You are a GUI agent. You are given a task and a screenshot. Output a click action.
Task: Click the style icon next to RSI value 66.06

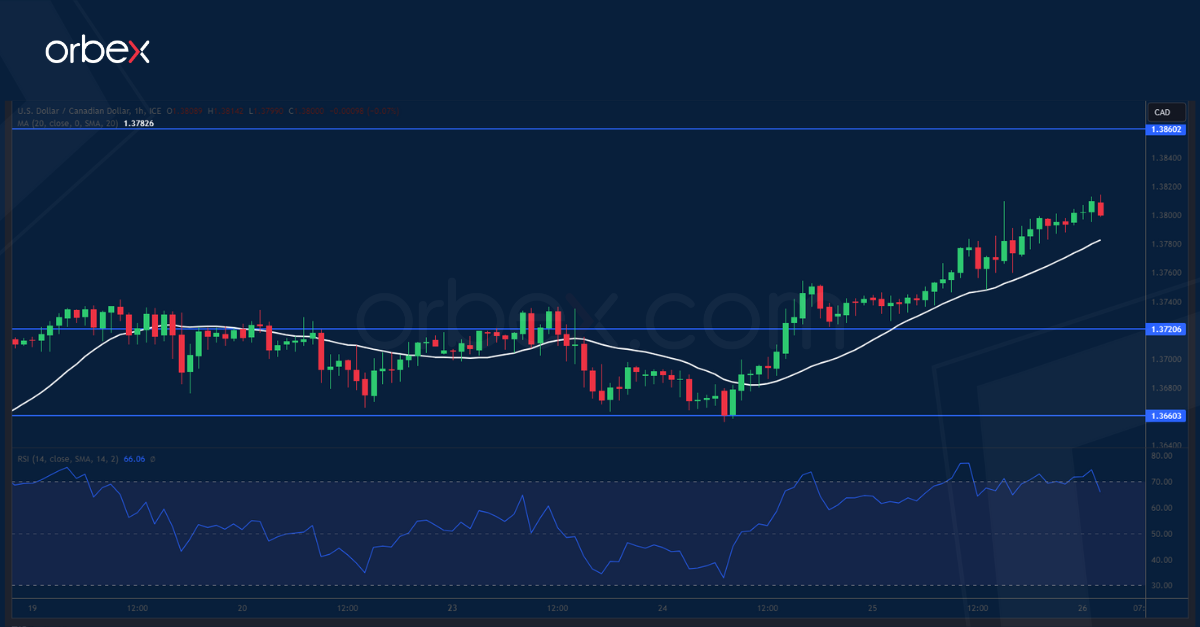tap(152, 460)
